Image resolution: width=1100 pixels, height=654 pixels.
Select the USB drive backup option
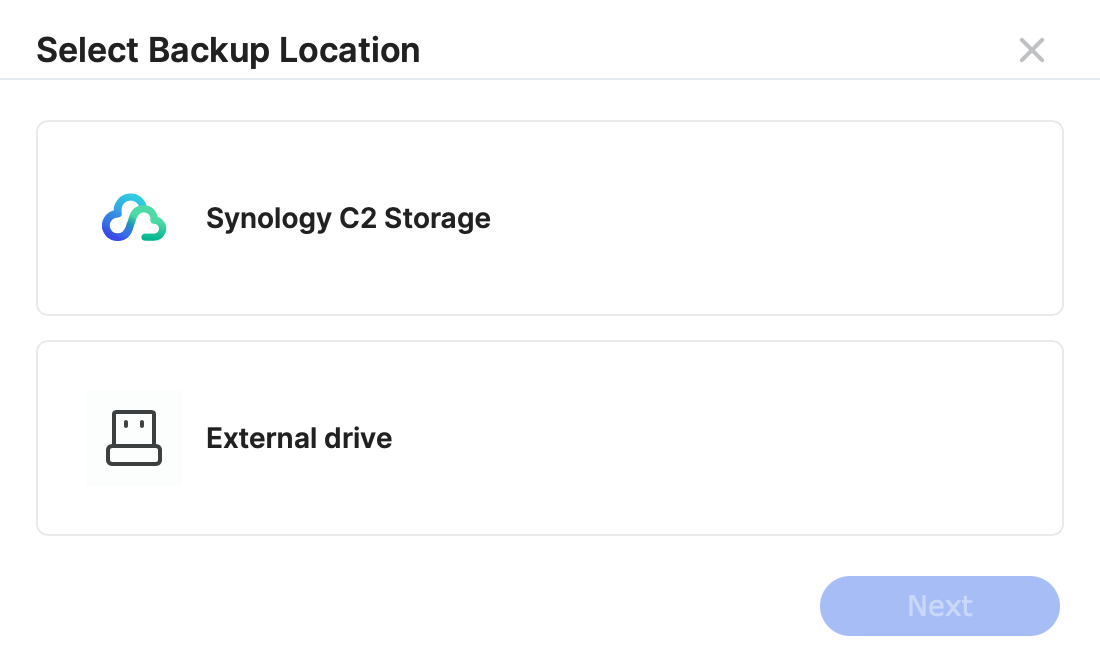(550, 438)
